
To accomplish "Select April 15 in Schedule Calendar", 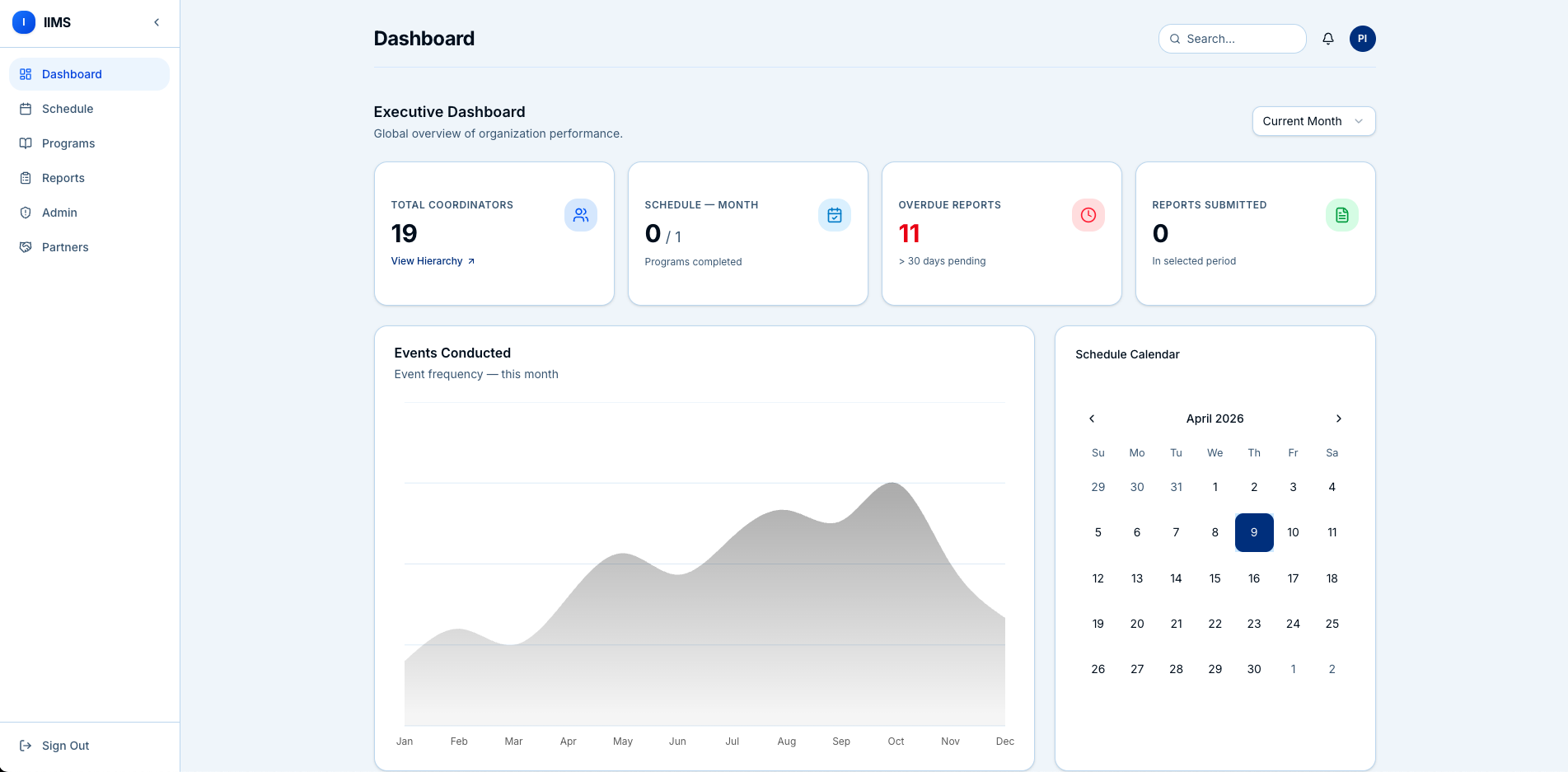I will (x=1215, y=578).
